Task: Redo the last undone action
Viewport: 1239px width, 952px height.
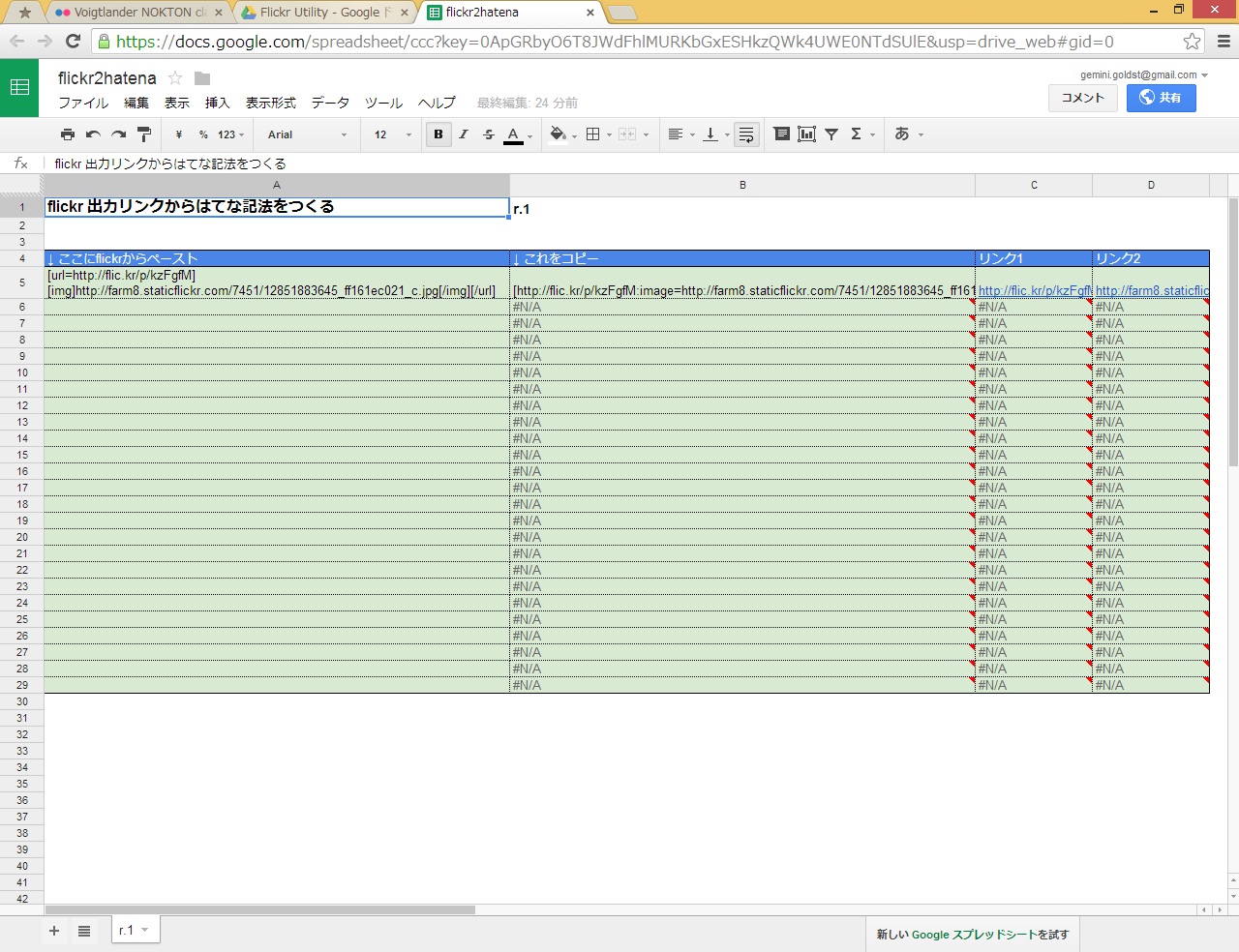Action: coord(118,134)
